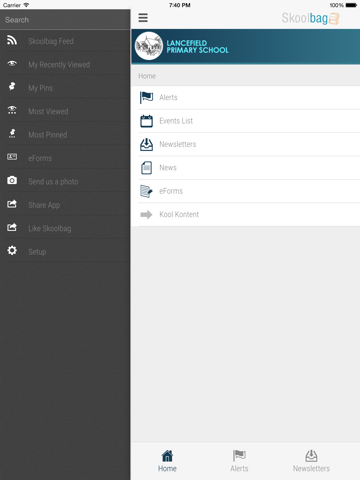Select My Pins in the sidebar
Image resolution: width=360 pixels, height=480 pixels.
(65, 88)
